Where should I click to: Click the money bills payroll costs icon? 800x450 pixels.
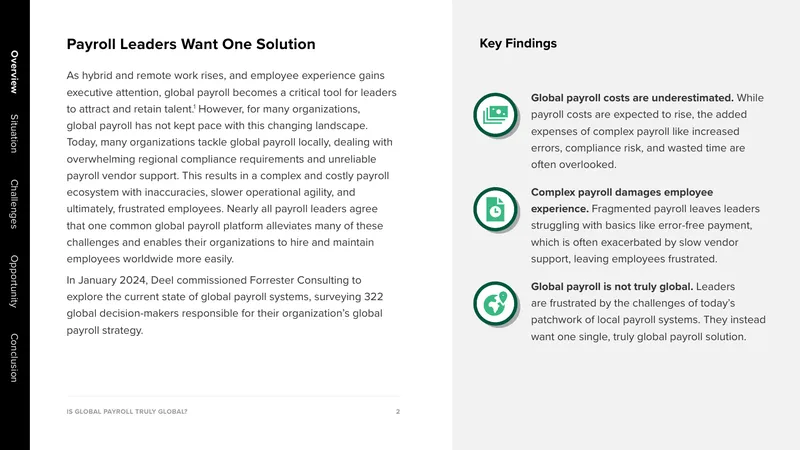(x=495, y=115)
